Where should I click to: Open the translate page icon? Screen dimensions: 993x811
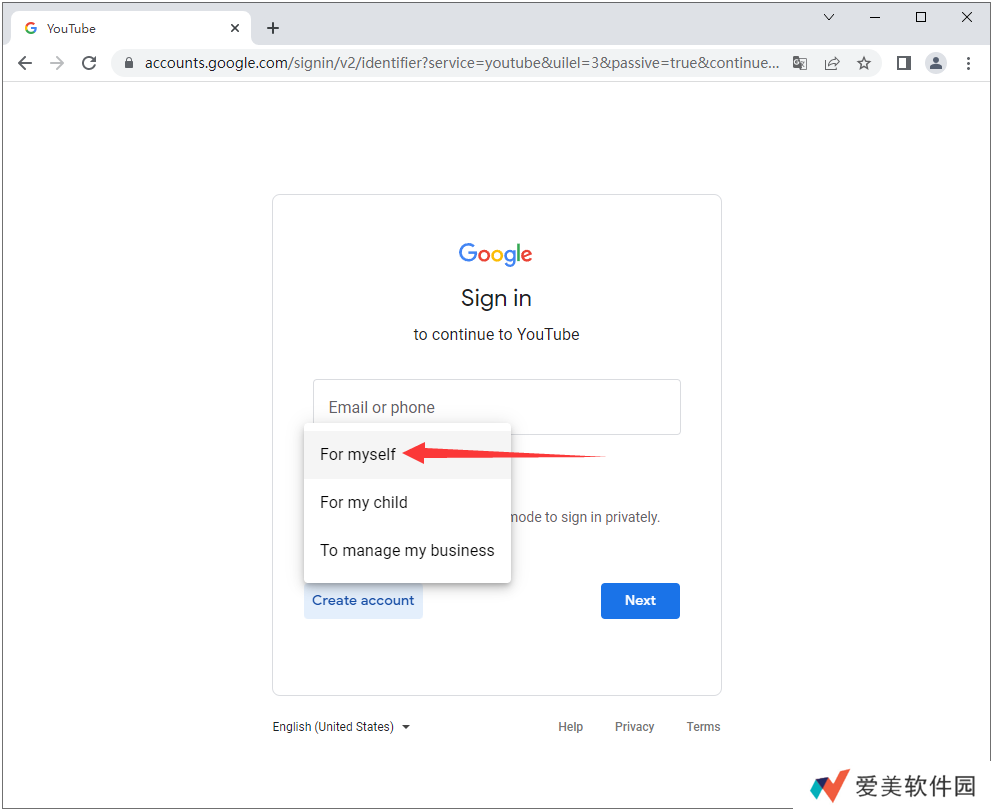click(800, 63)
